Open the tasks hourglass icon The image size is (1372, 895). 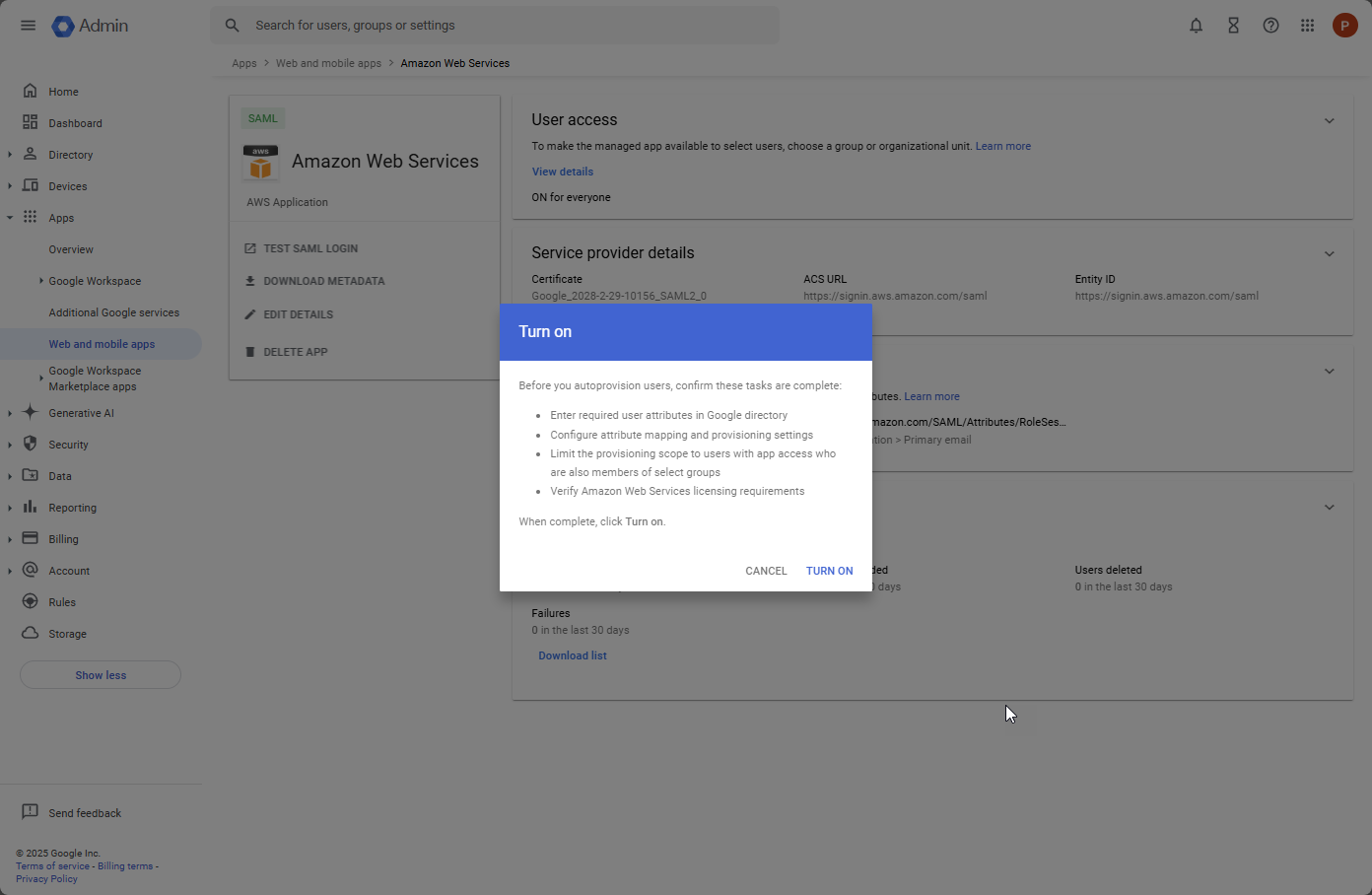click(x=1233, y=26)
